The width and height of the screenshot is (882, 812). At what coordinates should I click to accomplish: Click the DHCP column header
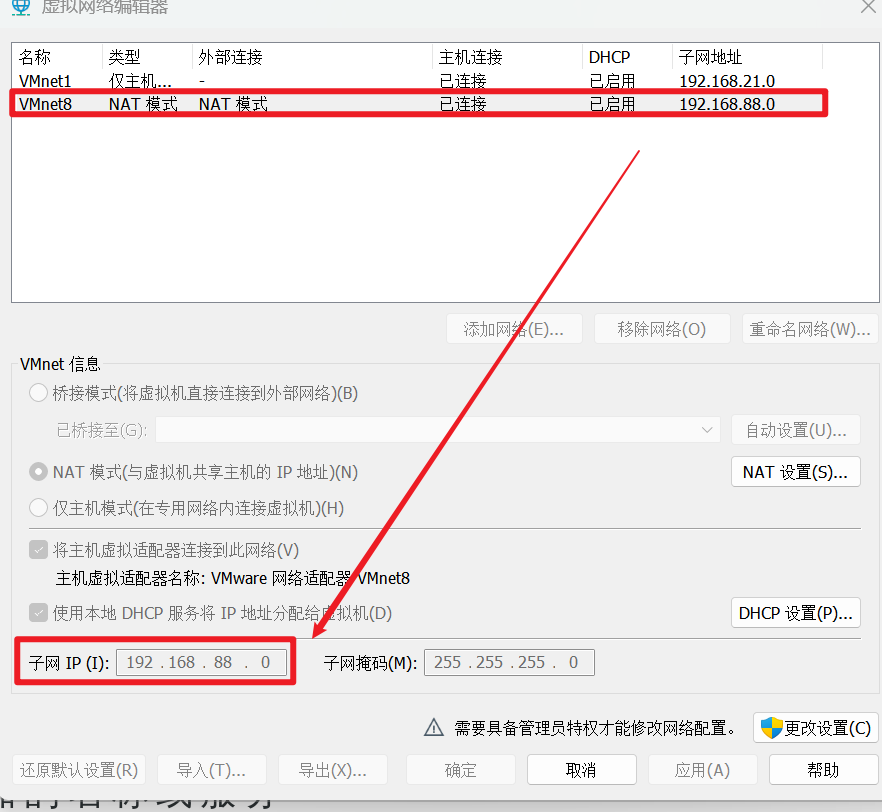(627, 57)
